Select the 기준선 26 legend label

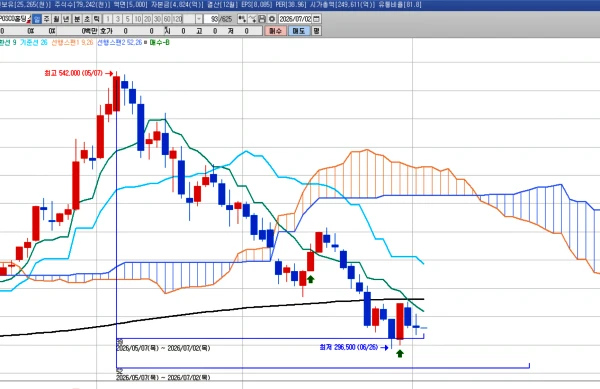[34, 42]
